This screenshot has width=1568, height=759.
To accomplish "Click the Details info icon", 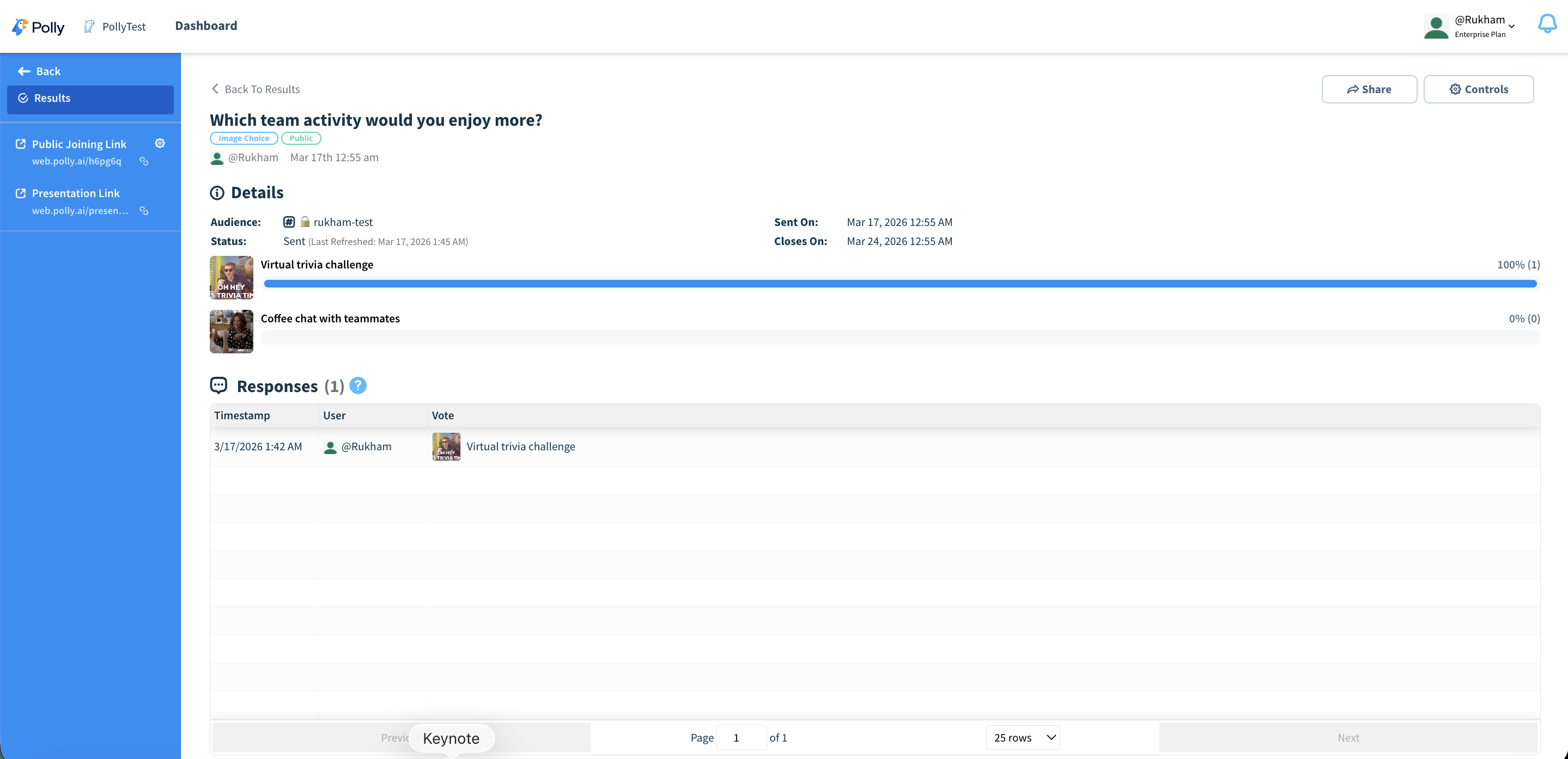I will [x=217, y=193].
